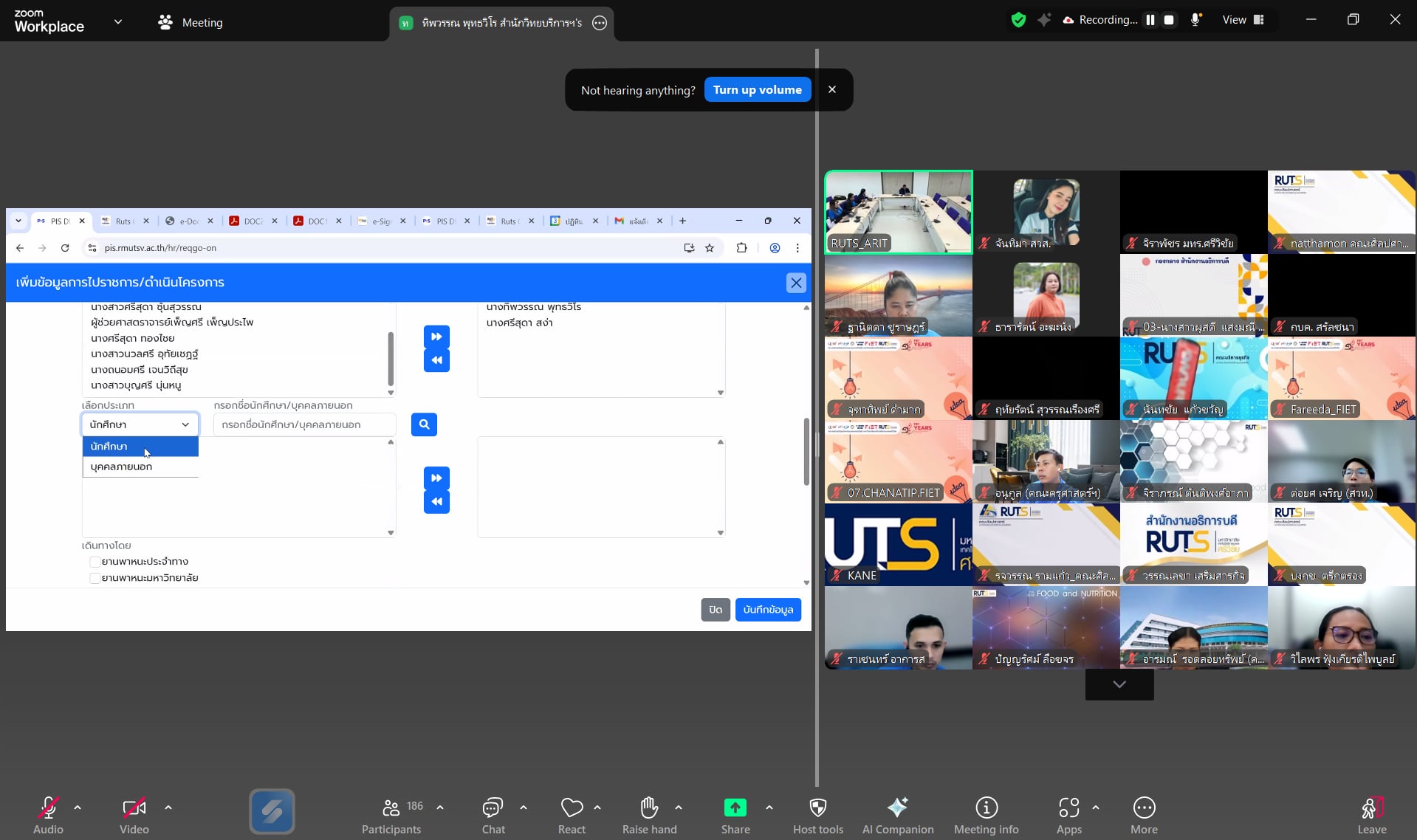Pause the recording
Viewport: 1417px width, 840px height.
pos(1150,20)
